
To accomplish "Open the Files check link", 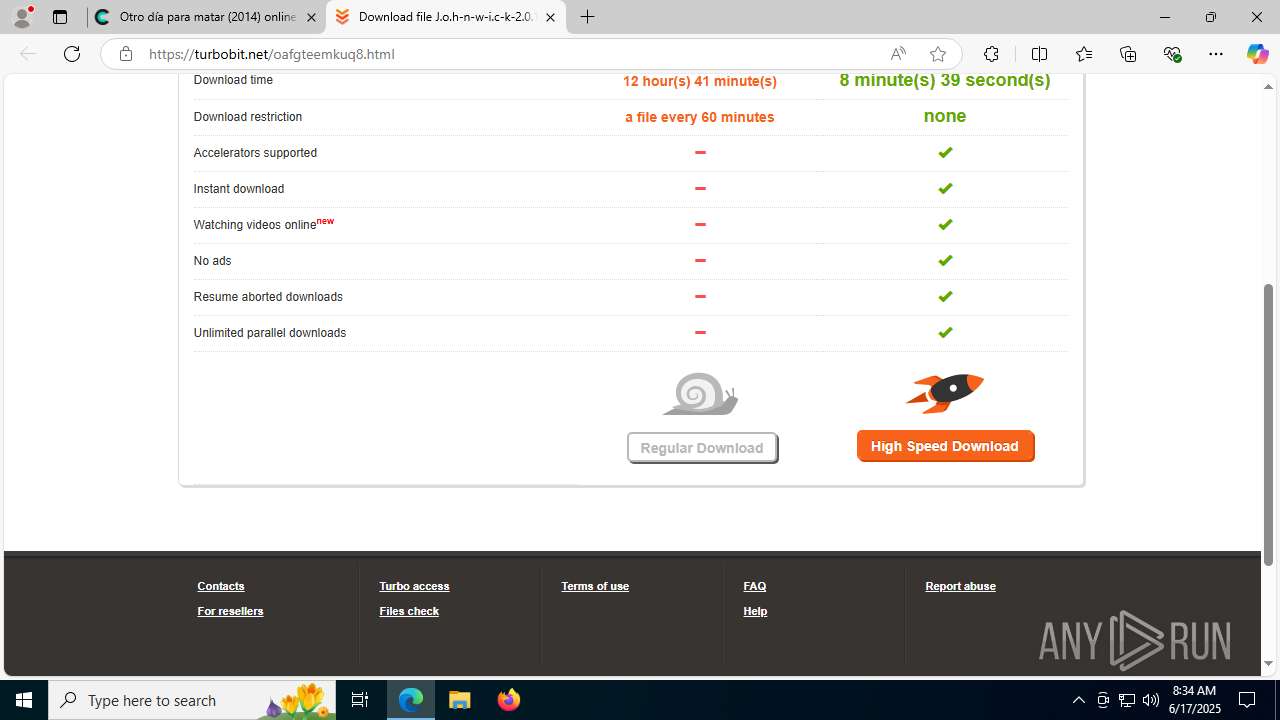I will point(409,611).
